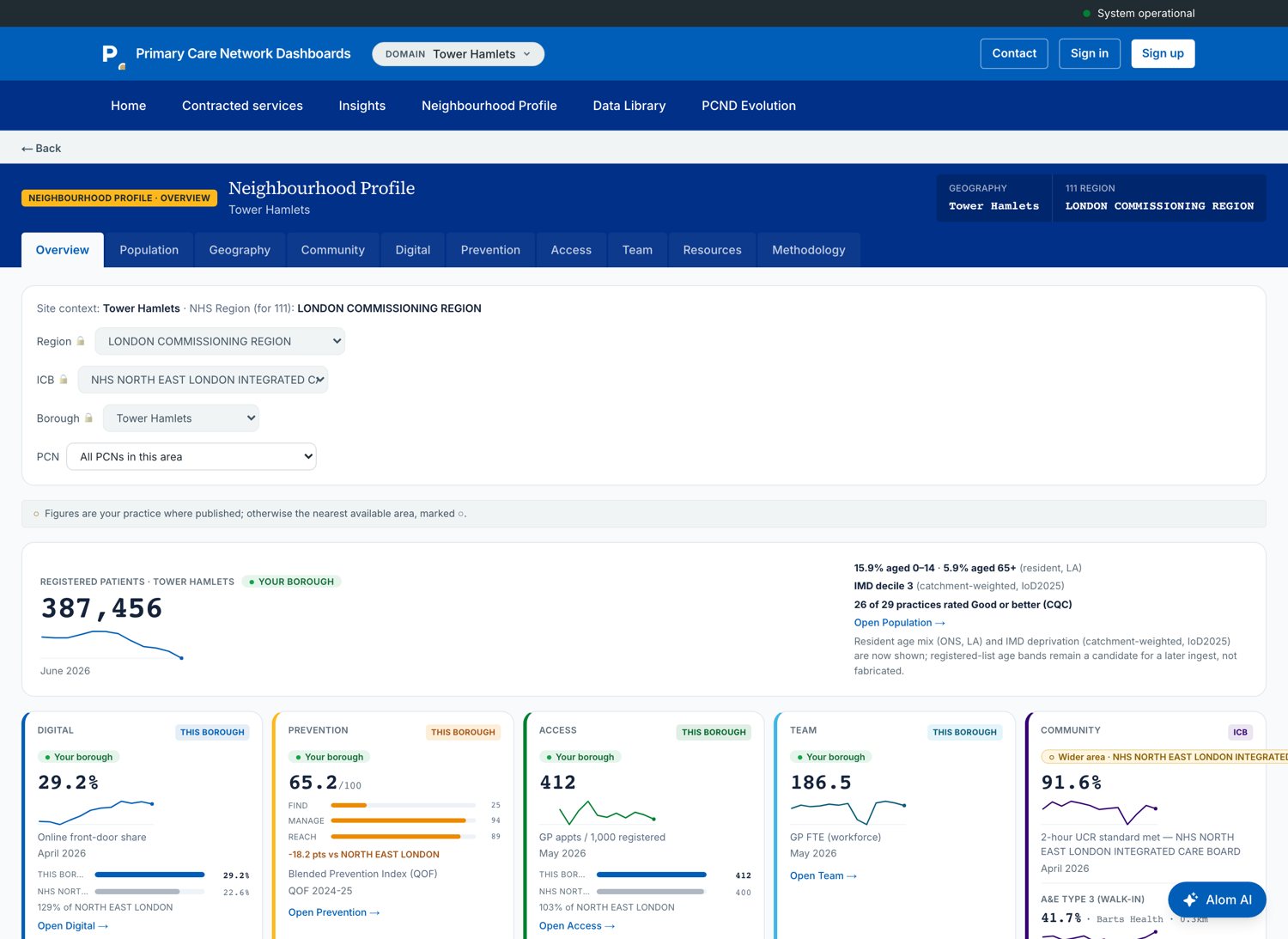Image resolution: width=1288 pixels, height=939 pixels.
Task: Open the Alom AI assistant
Action: (x=1217, y=899)
